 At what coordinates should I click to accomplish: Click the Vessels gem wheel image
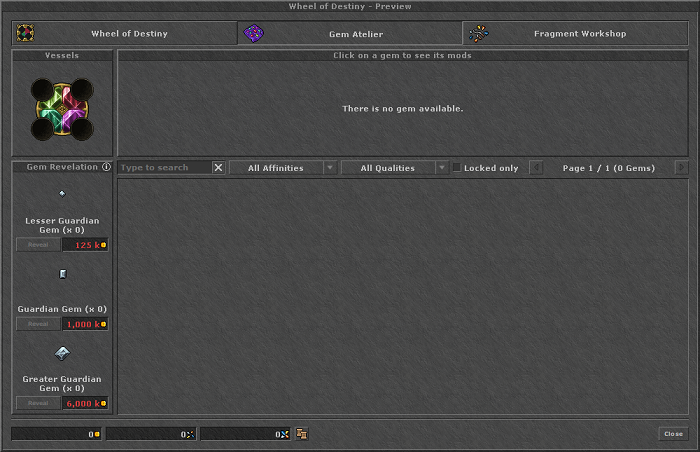click(x=62, y=109)
